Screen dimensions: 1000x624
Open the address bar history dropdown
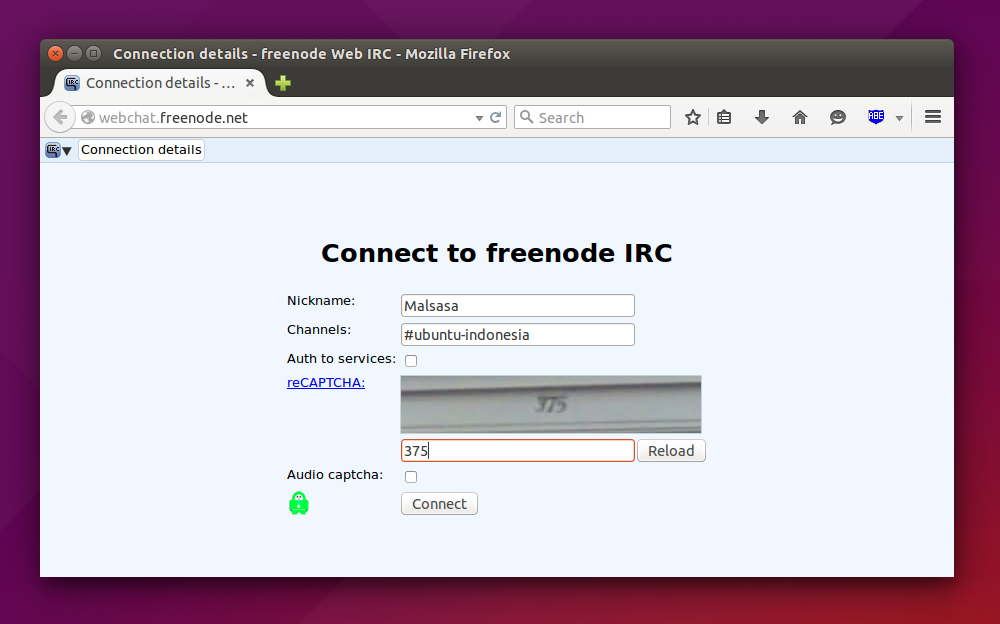pyautogui.click(x=479, y=117)
